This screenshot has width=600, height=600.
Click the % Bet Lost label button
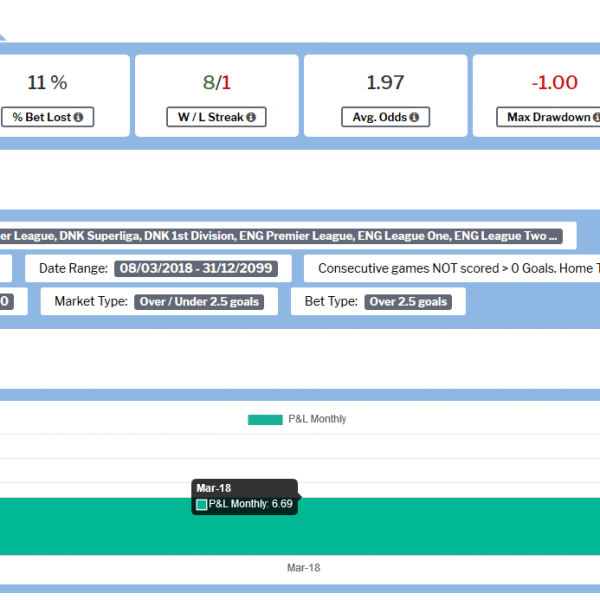47,117
